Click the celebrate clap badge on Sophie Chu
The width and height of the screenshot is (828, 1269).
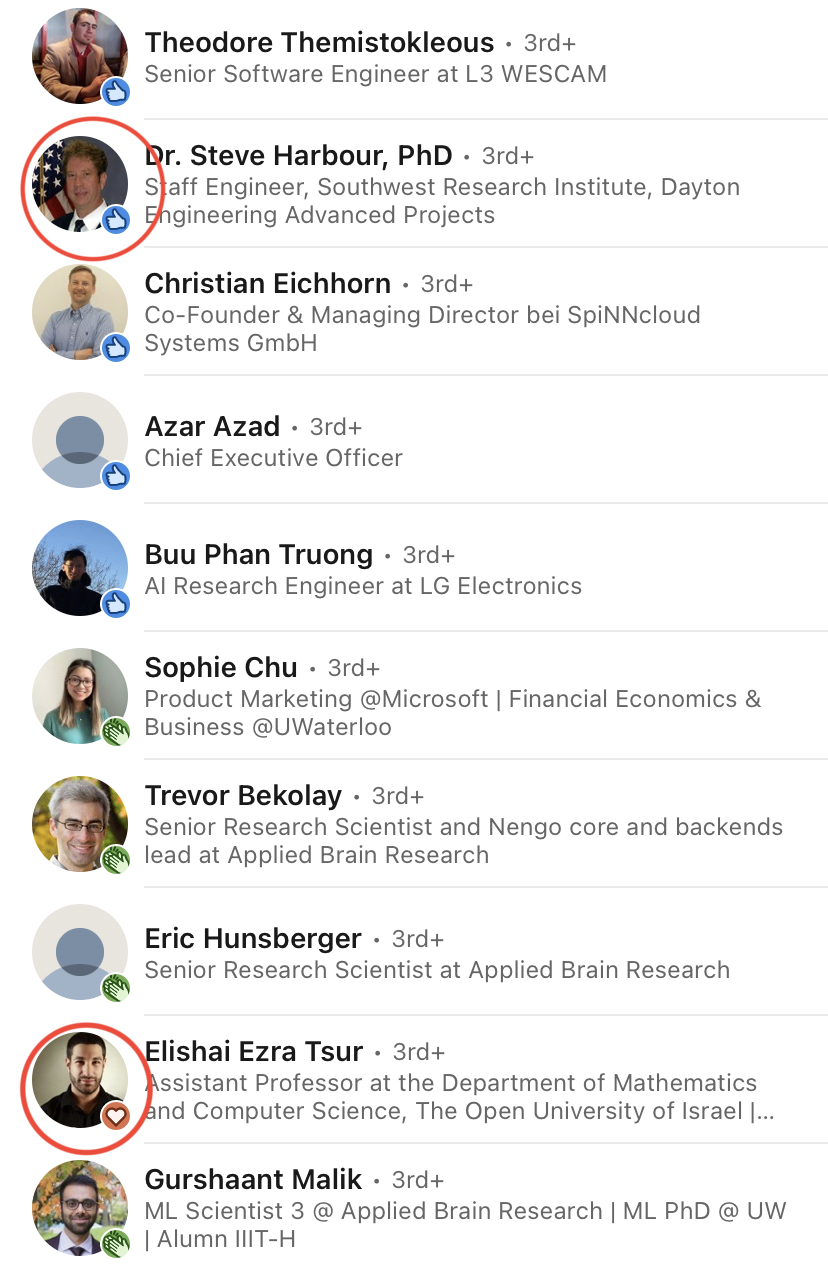tap(116, 731)
